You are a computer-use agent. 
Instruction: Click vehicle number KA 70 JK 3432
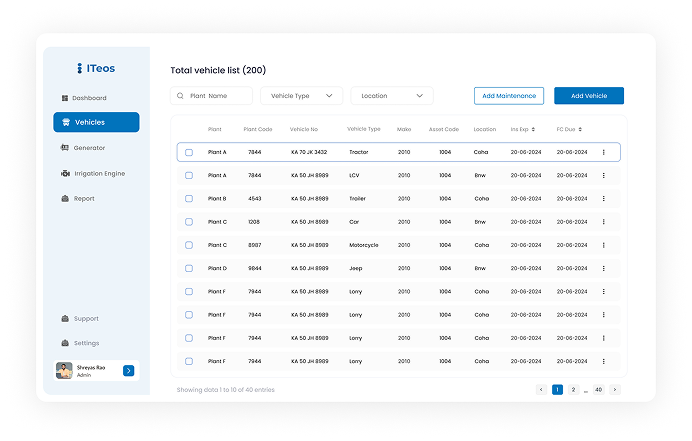pos(309,152)
